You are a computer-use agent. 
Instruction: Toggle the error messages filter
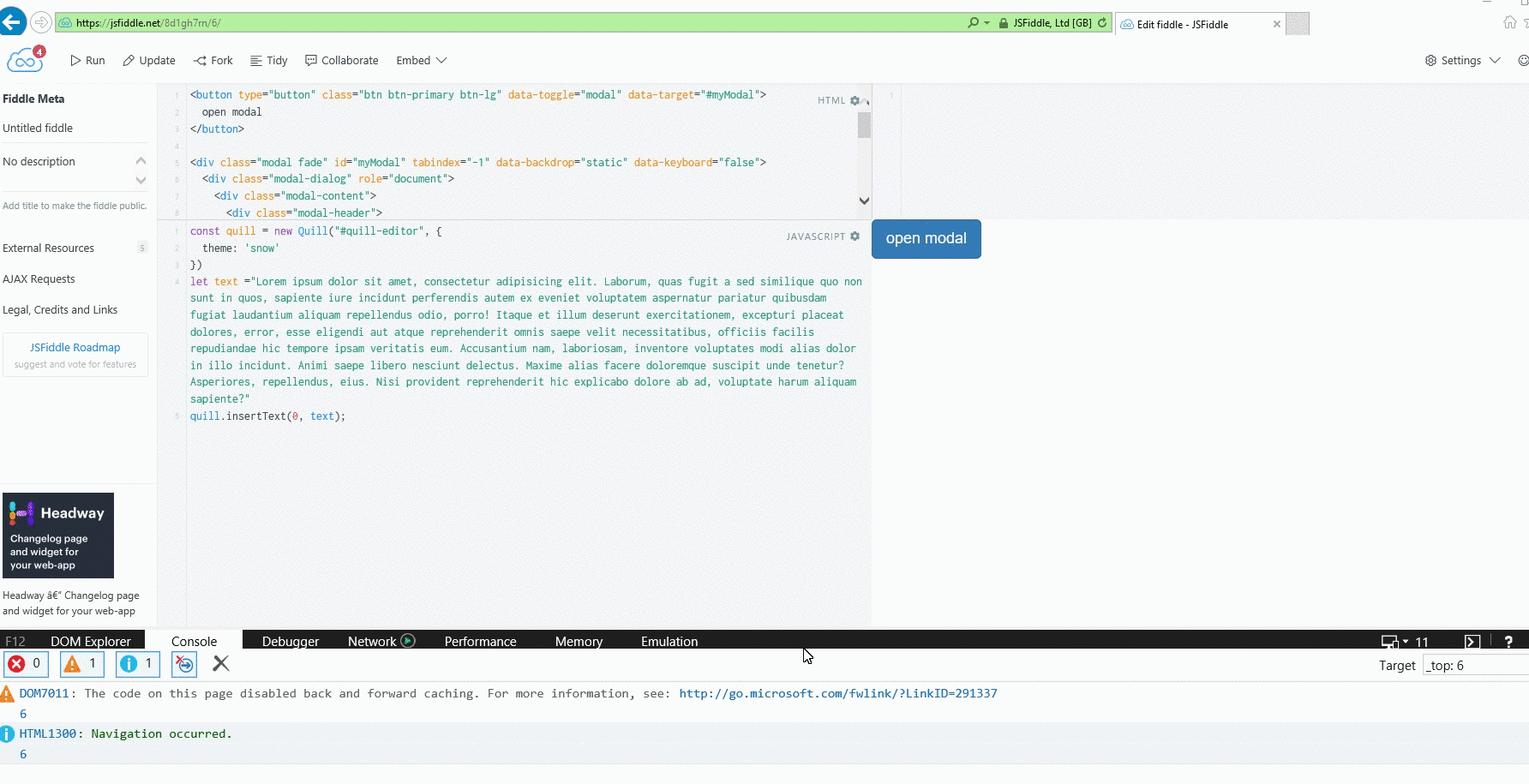pyautogui.click(x=26, y=664)
